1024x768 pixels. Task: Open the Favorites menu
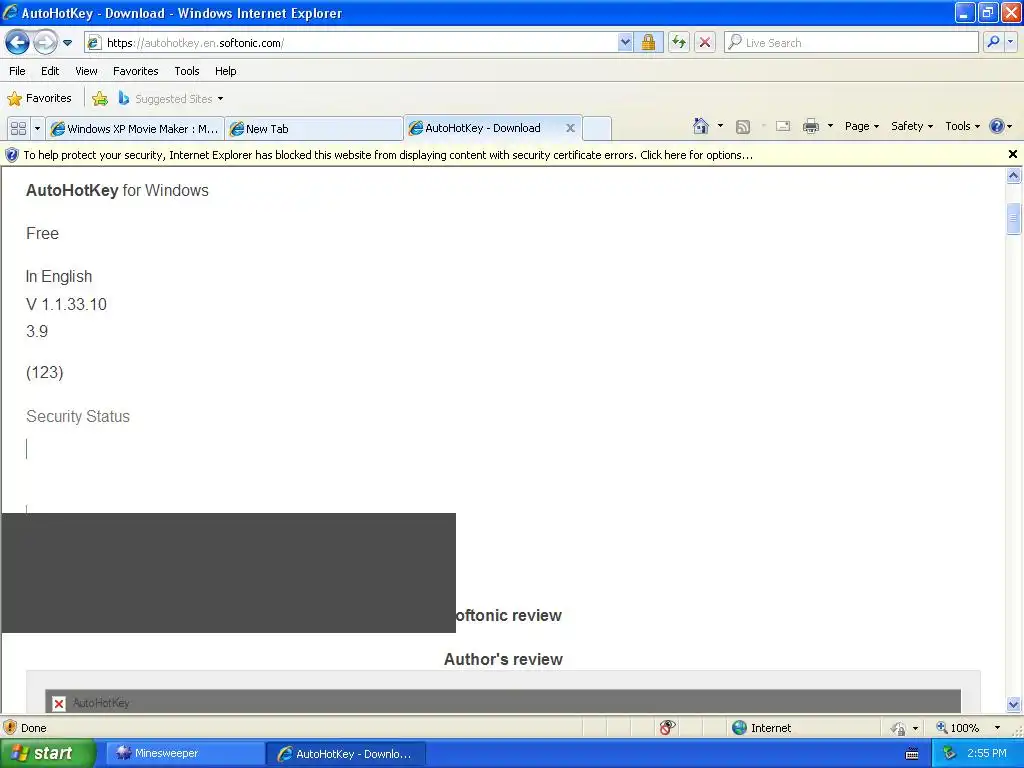pyautogui.click(x=135, y=71)
